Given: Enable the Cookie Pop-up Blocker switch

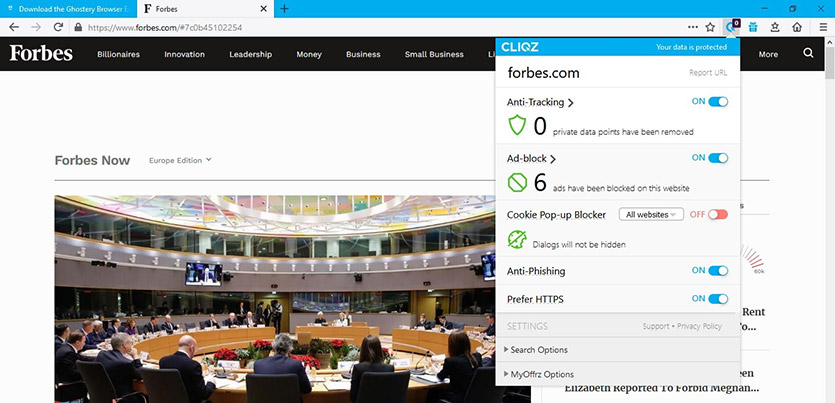Looking at the screenshot, I should [718, 215].
